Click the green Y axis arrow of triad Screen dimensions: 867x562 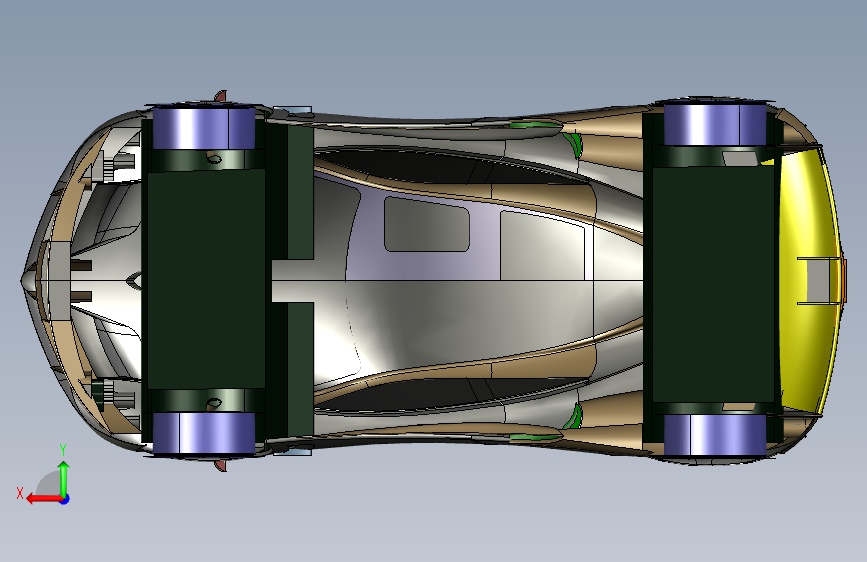[64, 478]
